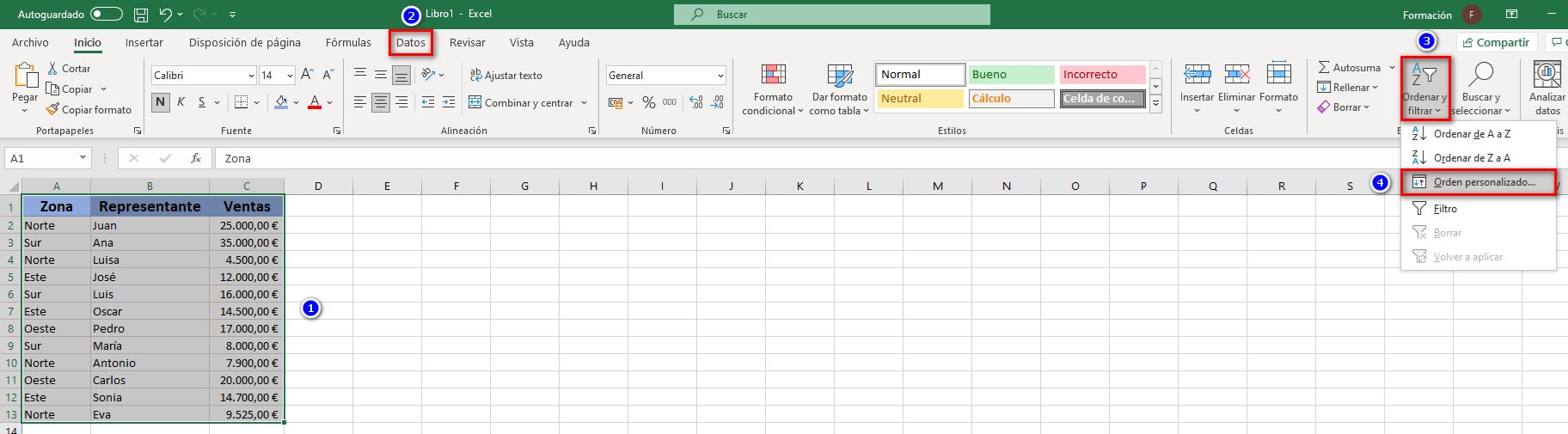Switch to the Datos ribbon tab
Image resolution: width=1568 pixels, height=434 pixels.
411,42
